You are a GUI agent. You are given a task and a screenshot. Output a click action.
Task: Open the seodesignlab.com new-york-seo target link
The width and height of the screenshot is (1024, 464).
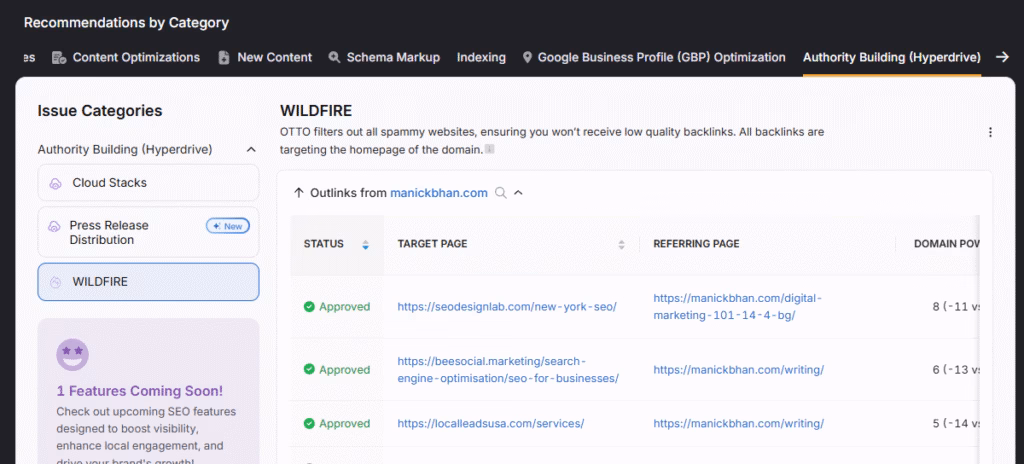[x=506, y=307]
